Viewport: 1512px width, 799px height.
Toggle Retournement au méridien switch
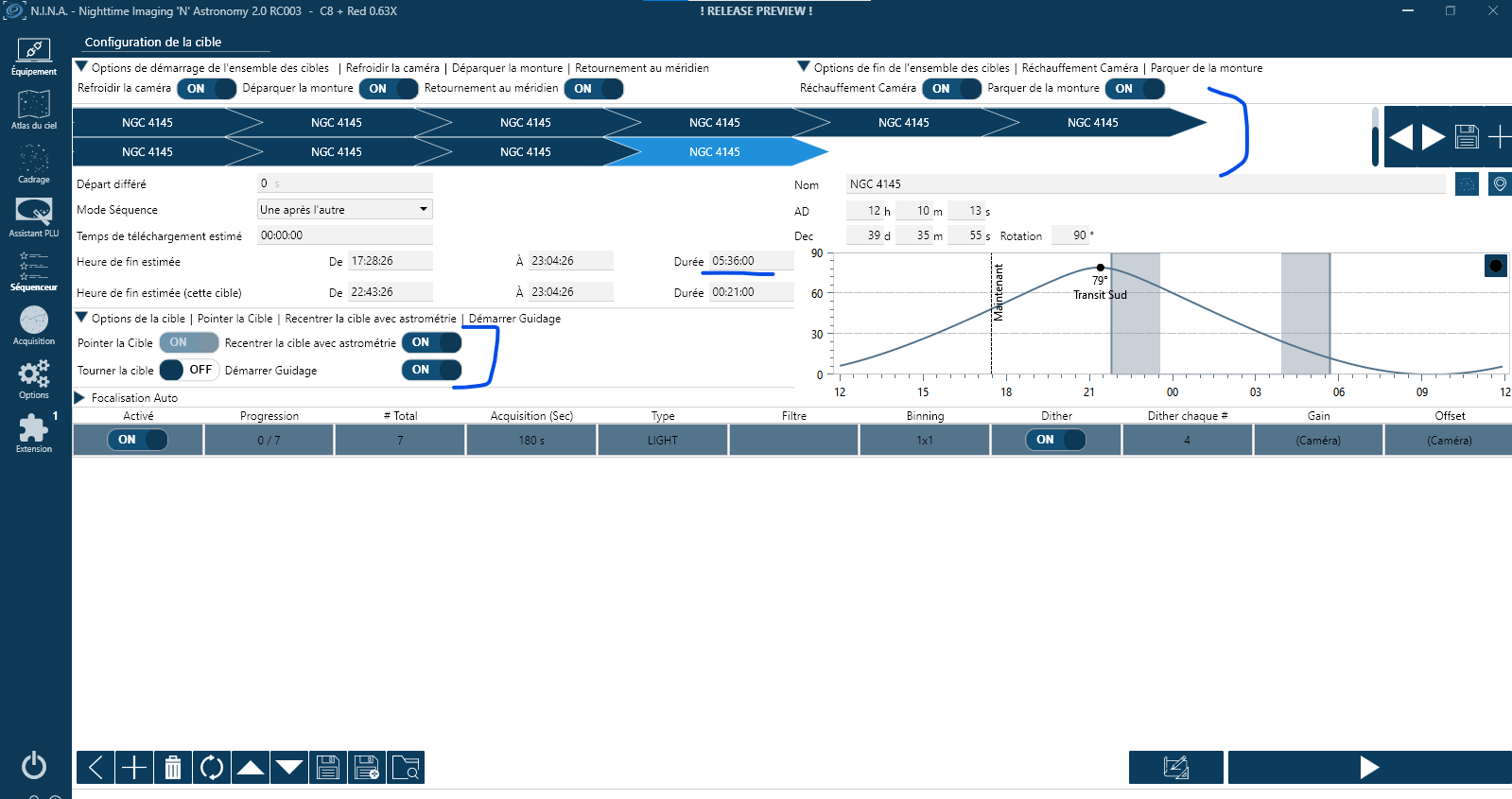[593, 89]
